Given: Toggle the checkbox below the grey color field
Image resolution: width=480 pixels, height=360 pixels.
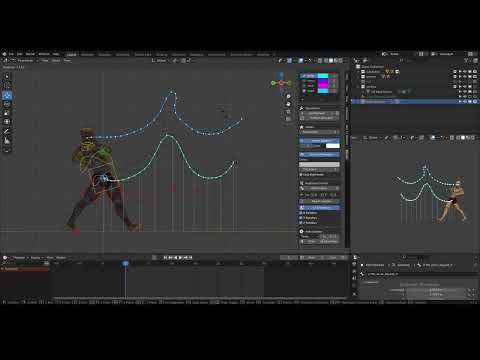Looking at the screenshot, I should click(x=301, y=175).
